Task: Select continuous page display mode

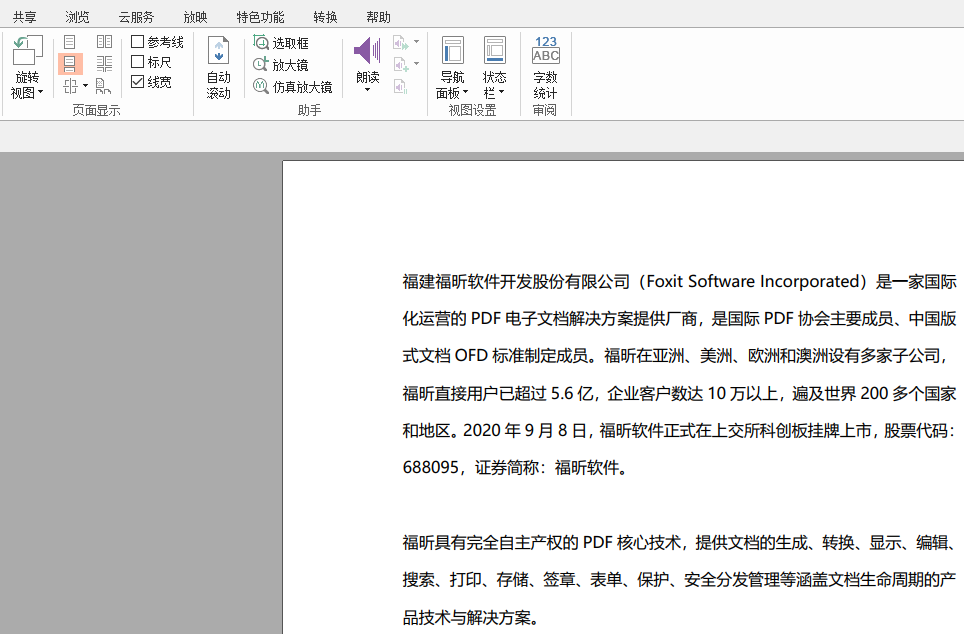Action: [x=70, y=62]
